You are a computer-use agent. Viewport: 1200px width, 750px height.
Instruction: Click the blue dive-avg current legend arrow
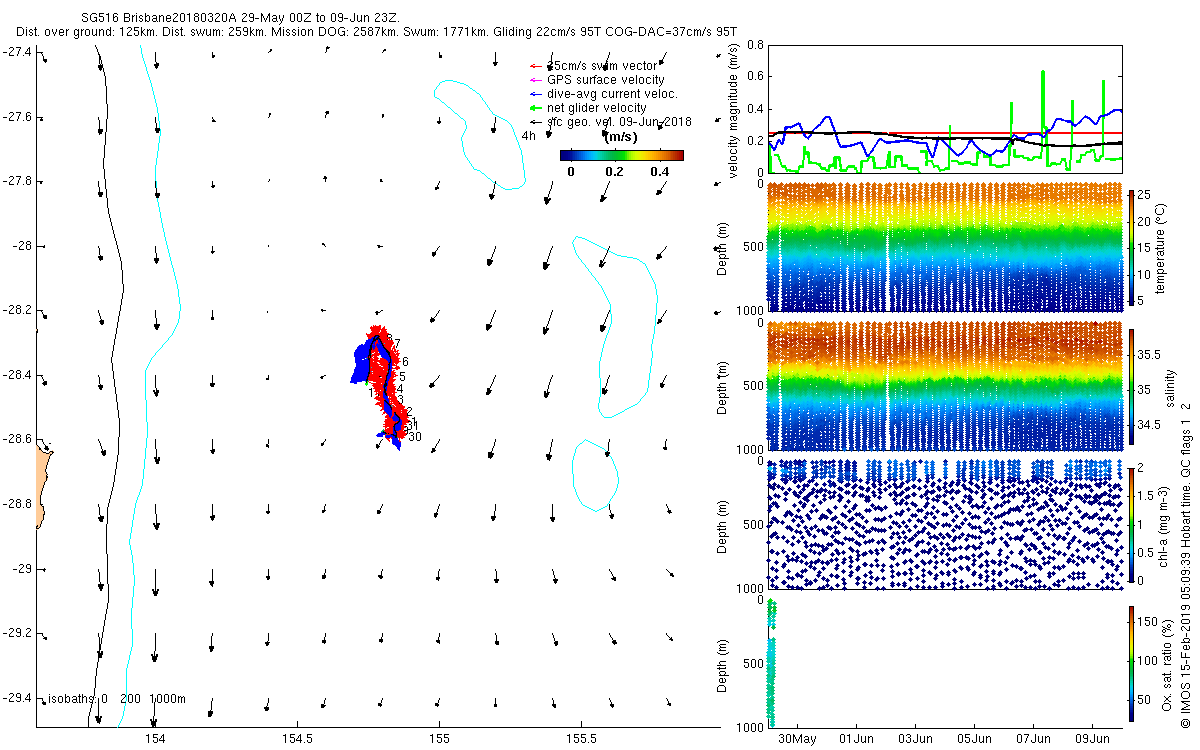[535, 94]
